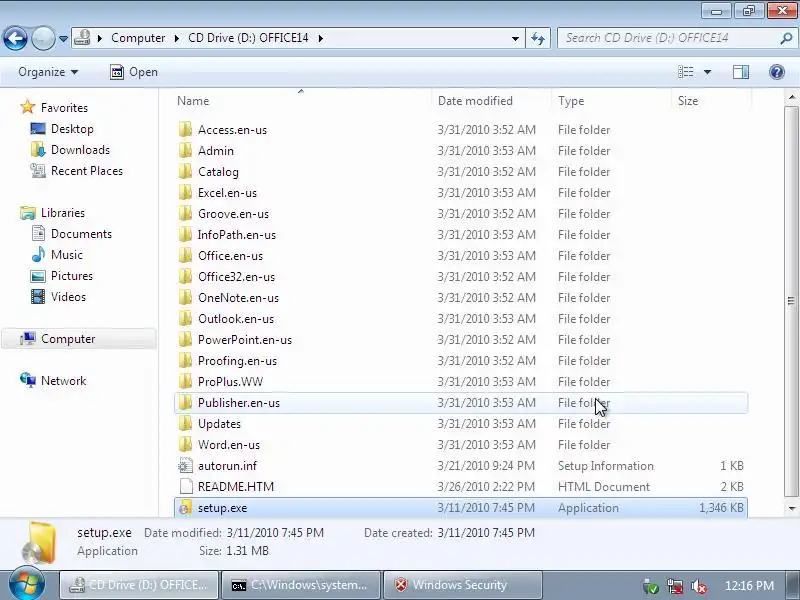Open the Organize menu
Image resolution: width=800 pixels, height=600 pixels.
(48, 72)
